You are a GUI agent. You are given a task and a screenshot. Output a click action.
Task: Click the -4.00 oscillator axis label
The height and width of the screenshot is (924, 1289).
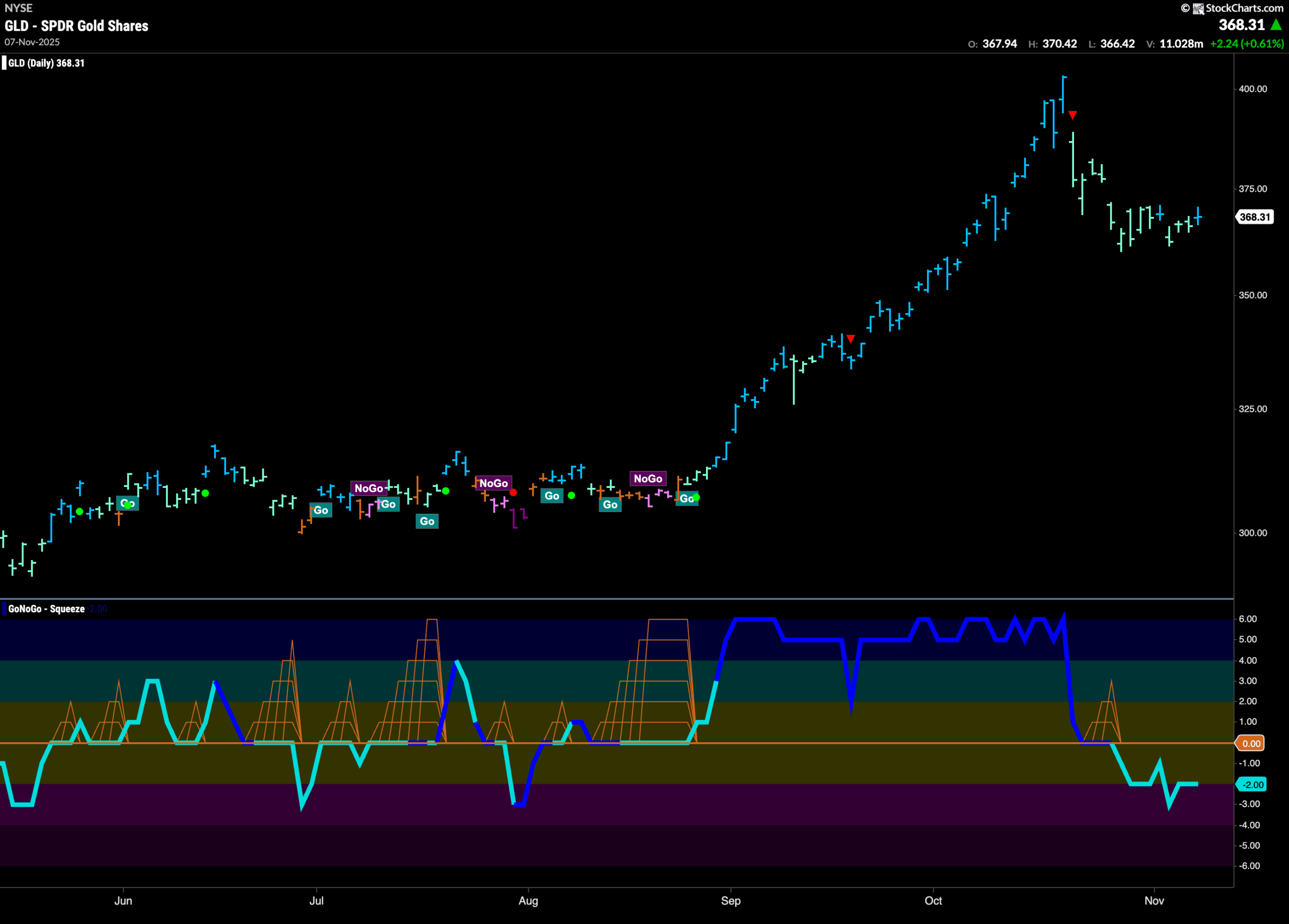(1249, 825)
